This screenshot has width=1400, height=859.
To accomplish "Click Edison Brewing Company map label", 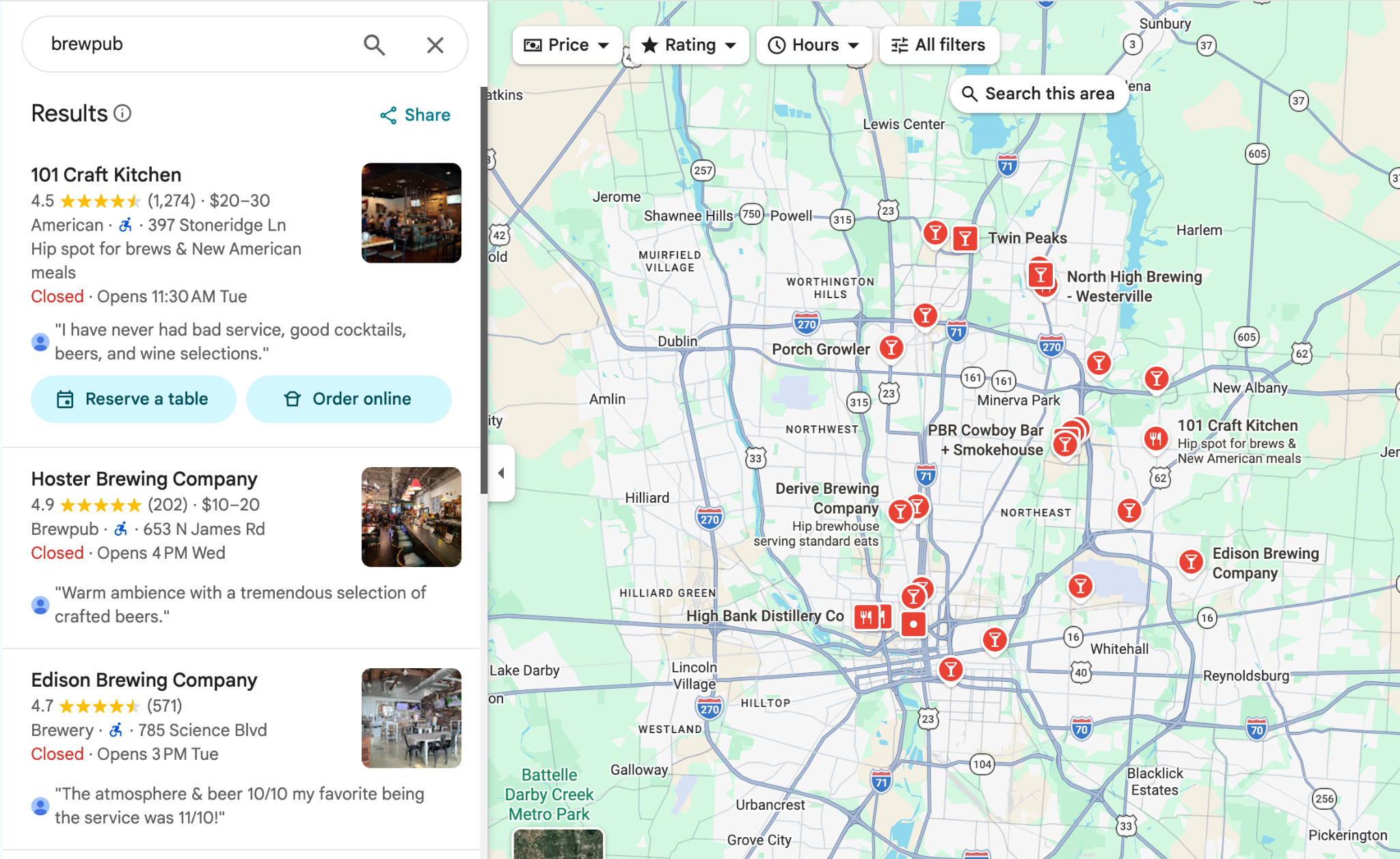I will pos(1265,564).
